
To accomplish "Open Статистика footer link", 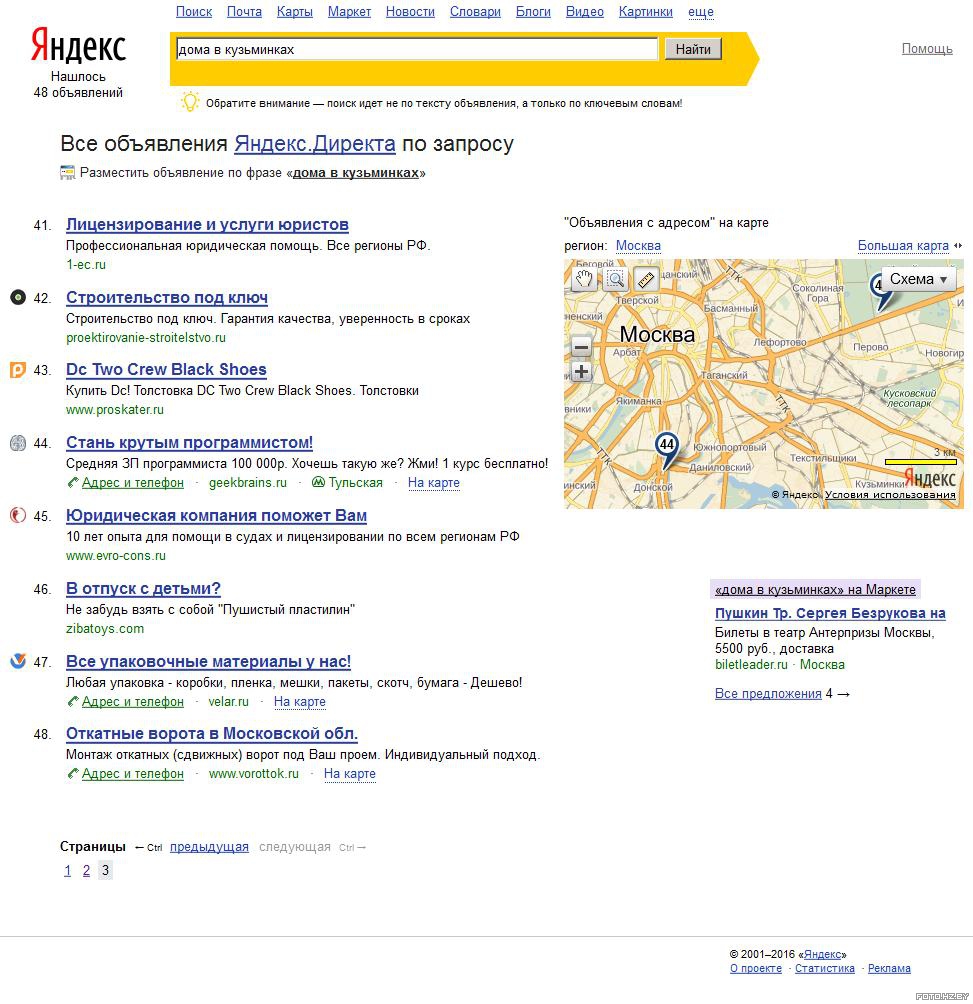I will click(824, 968).
